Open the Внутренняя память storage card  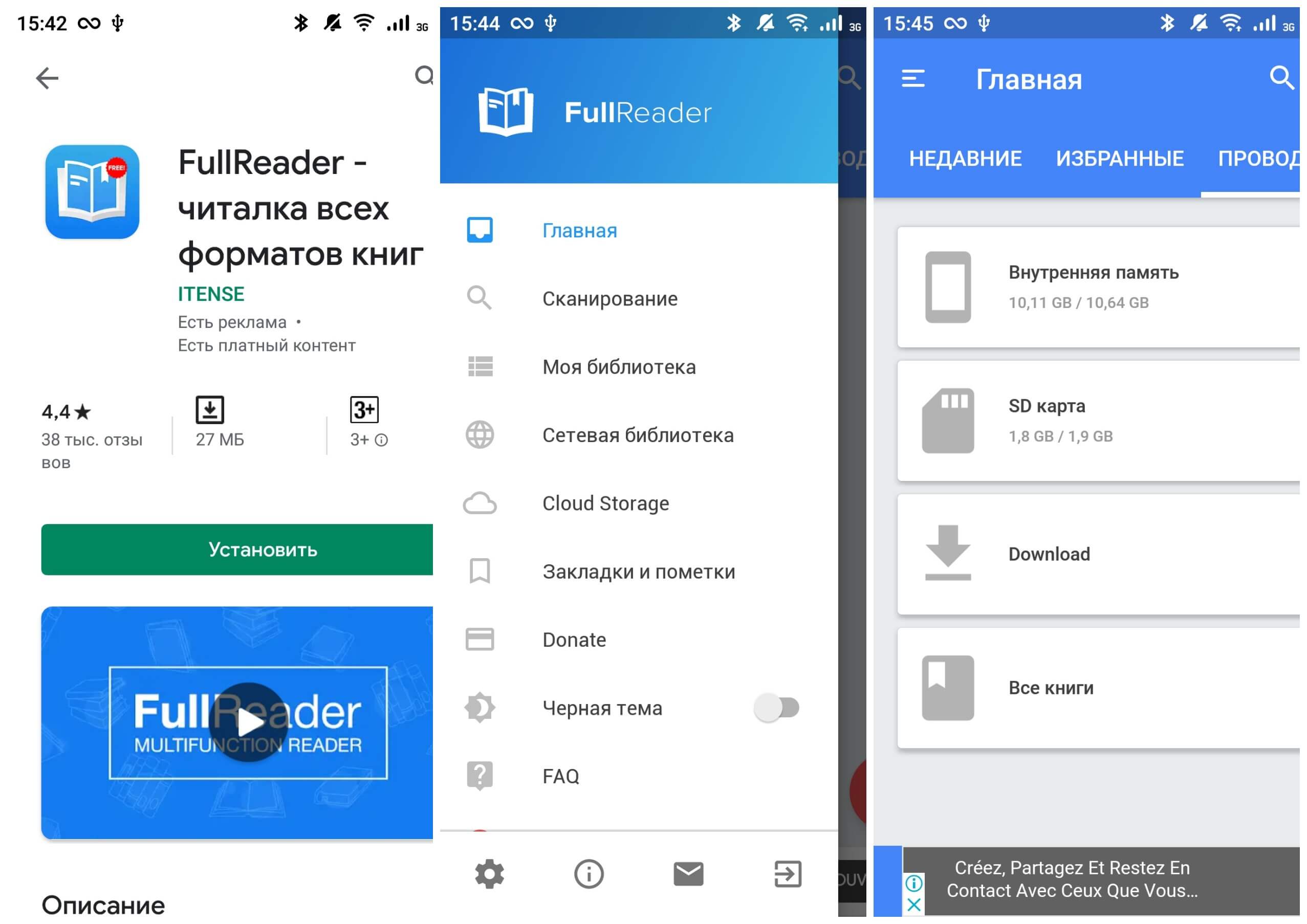(1099, 288)
